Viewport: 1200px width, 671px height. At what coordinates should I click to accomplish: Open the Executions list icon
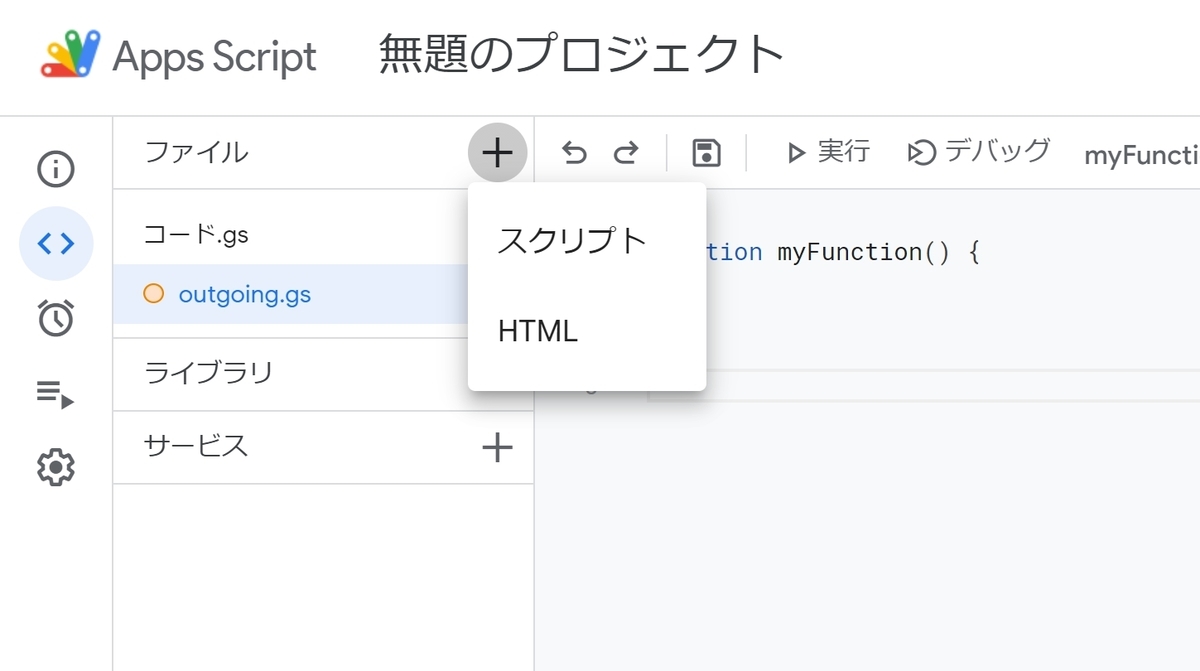coord(56,393)
